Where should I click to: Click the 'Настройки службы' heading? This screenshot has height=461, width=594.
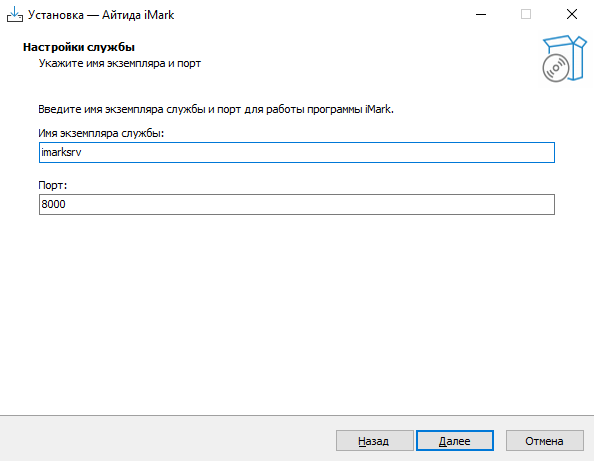tap(79, 47)
